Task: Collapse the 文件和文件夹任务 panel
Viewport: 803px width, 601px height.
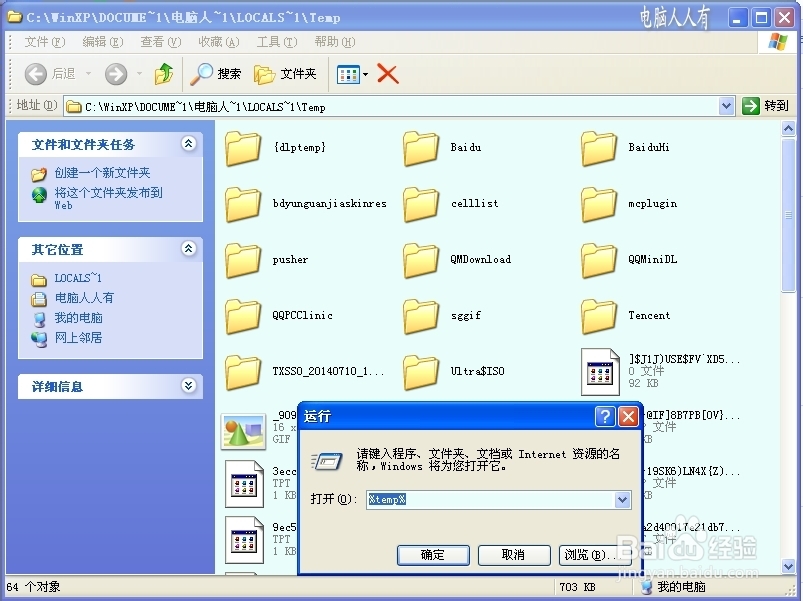Action: click(x=188, y=144)
